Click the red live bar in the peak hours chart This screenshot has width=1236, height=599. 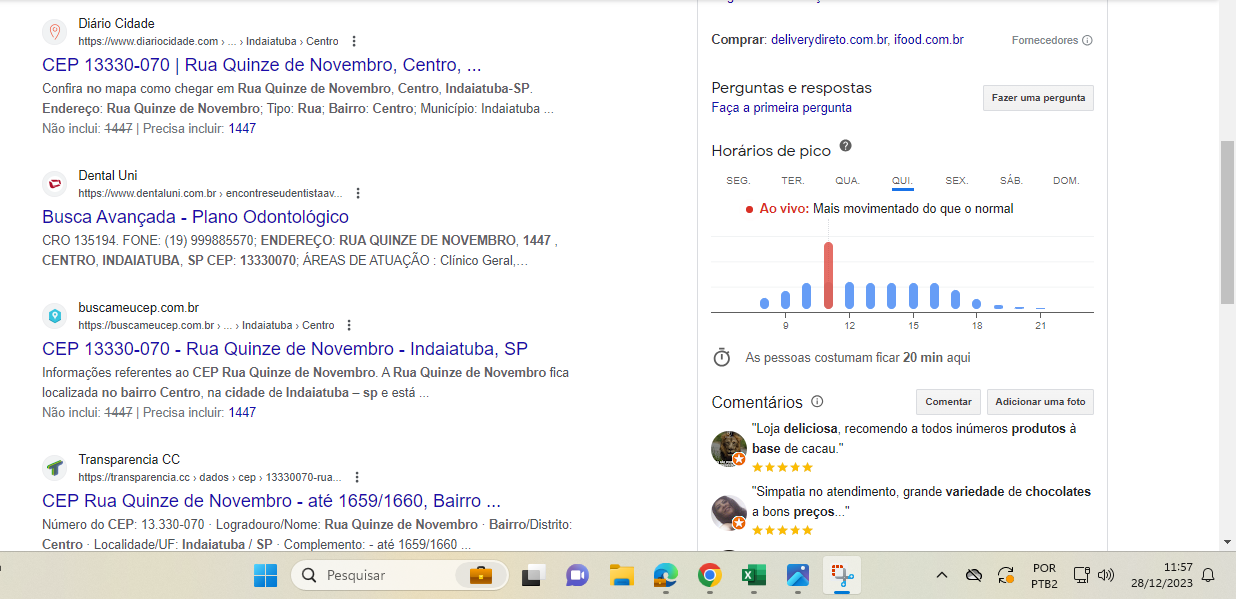(x=828, y=276)
